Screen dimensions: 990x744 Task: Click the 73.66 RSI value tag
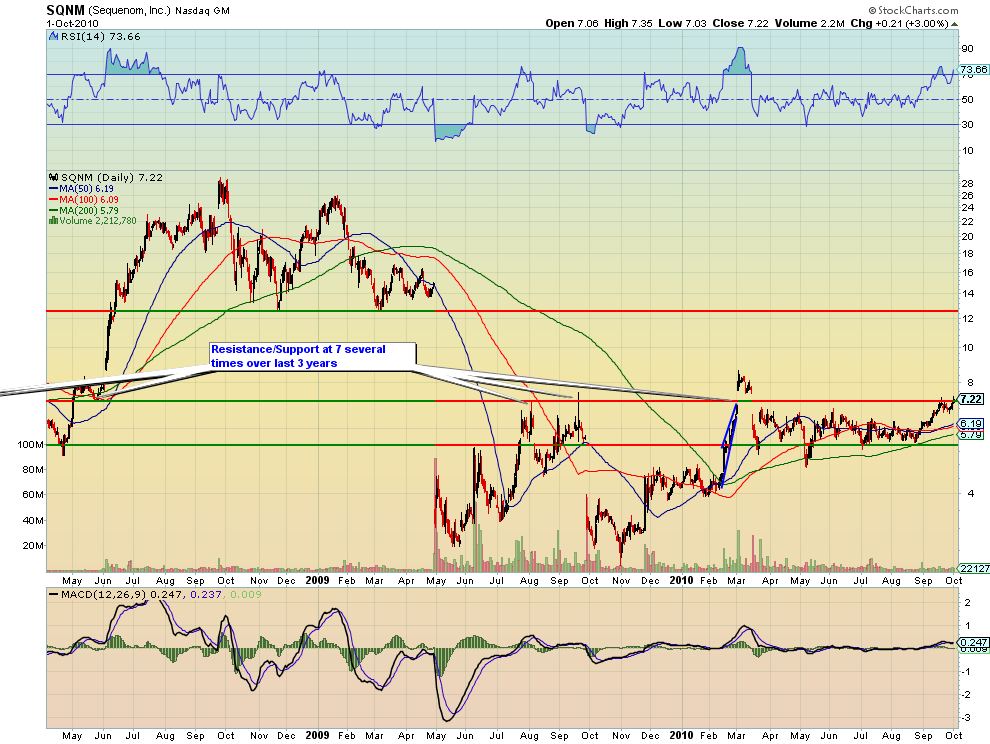click(x=974, y=69)
